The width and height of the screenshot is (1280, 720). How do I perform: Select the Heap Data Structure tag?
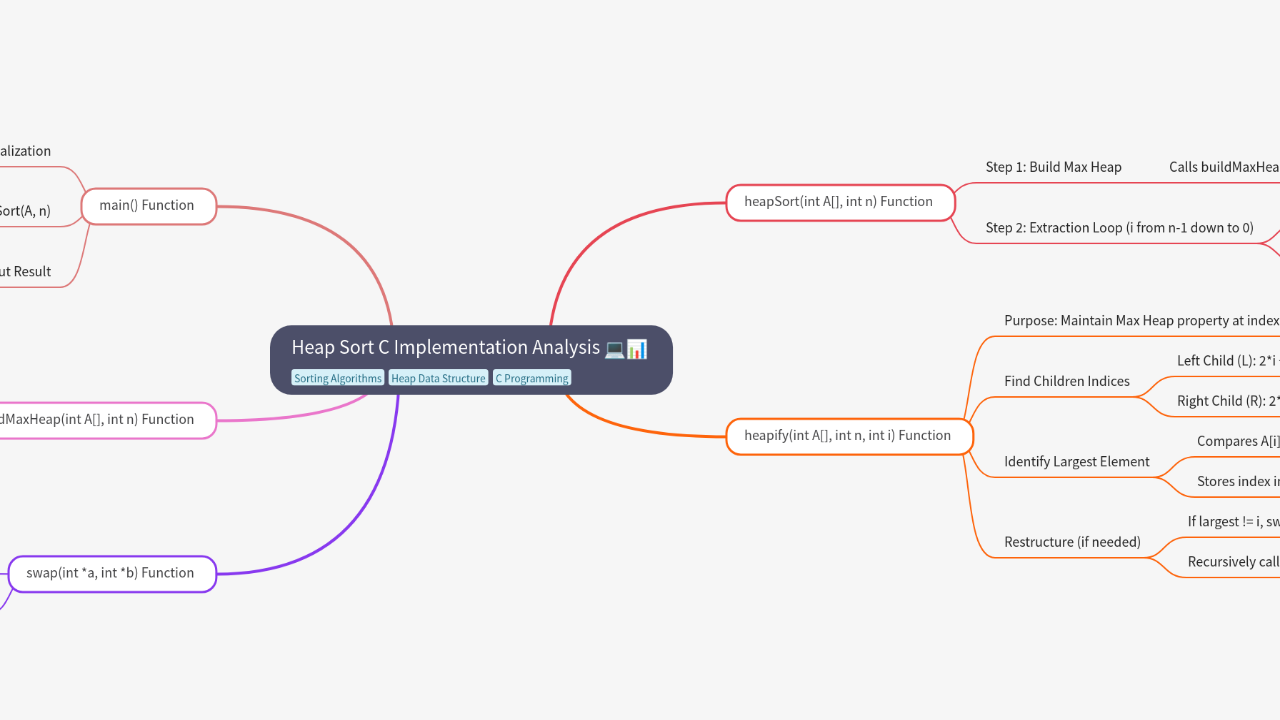pyautogui.click(x=438, y=378)
